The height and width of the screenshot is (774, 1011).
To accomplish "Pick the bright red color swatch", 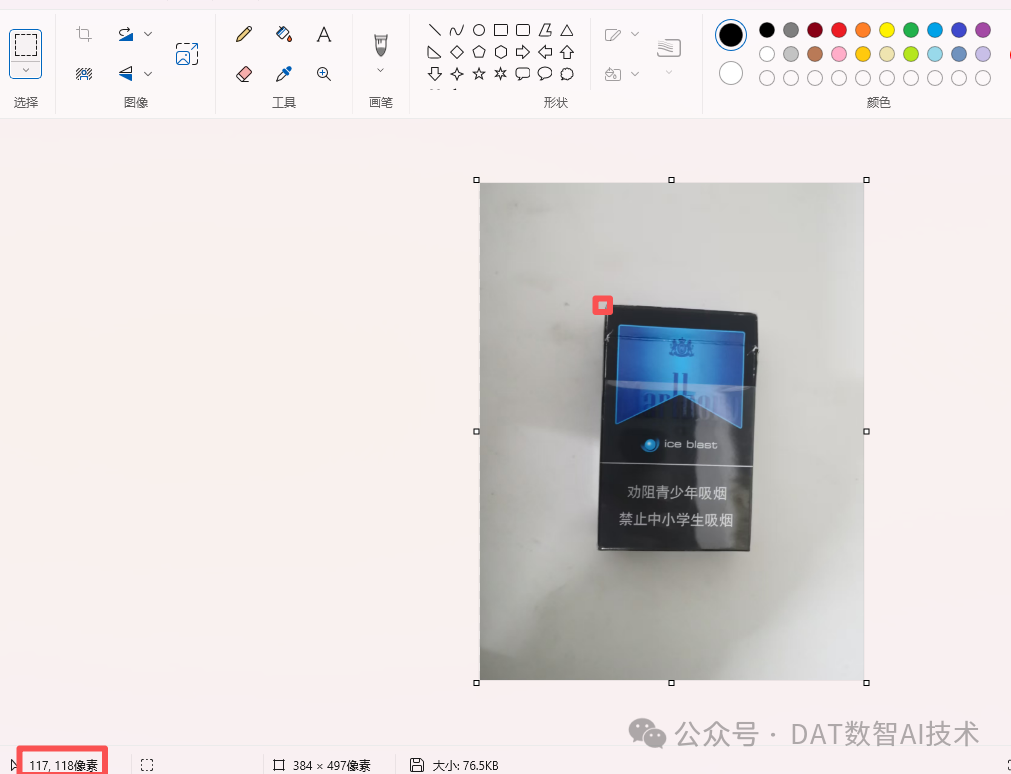I will [839, 30].
